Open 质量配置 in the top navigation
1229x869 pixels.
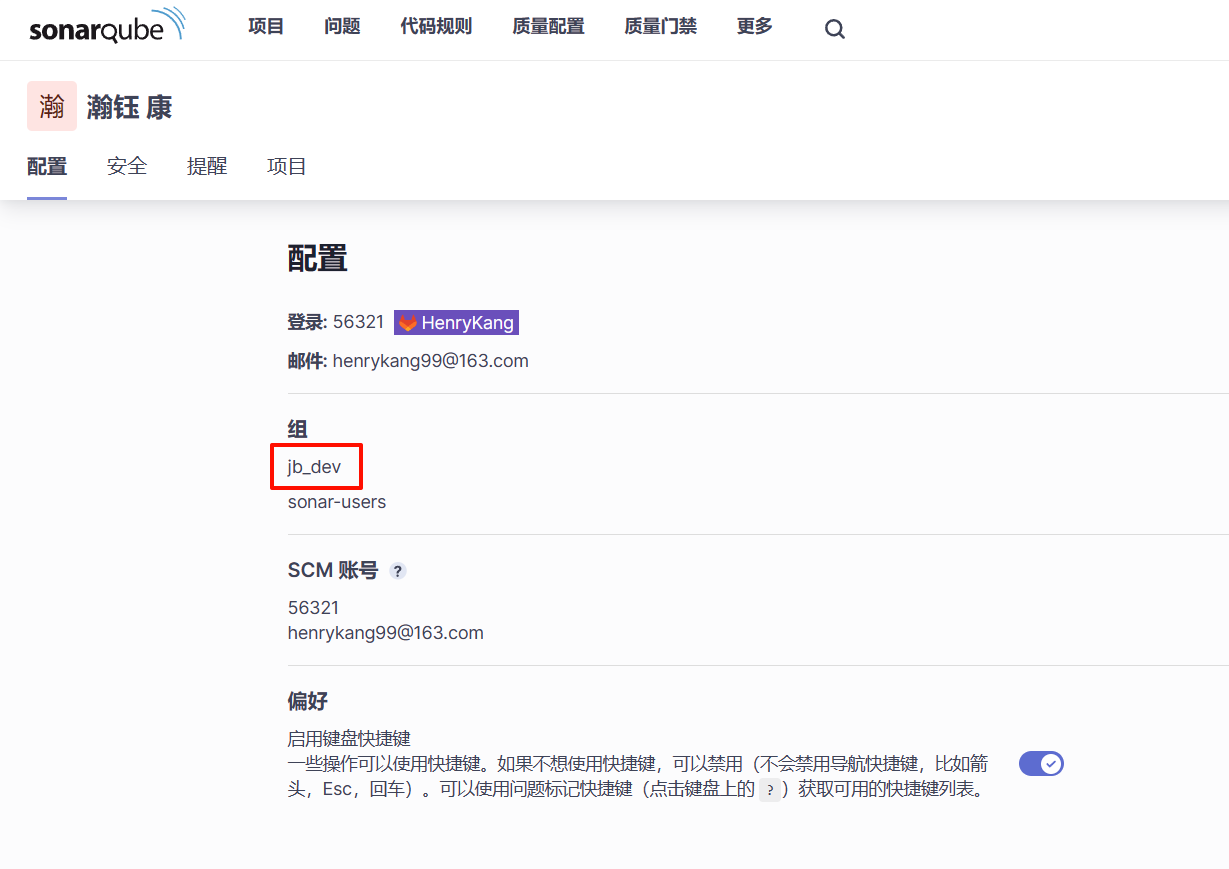click(548, 27)
